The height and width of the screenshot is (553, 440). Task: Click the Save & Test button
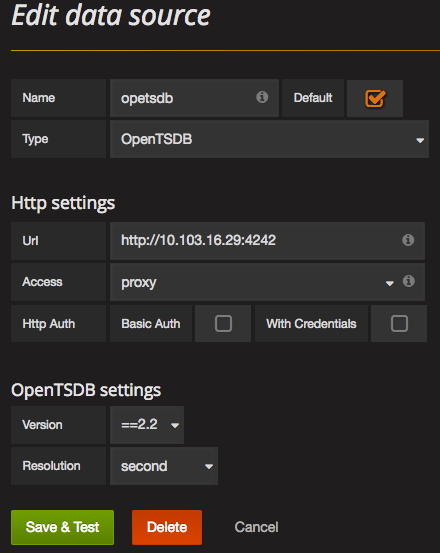pyautogui.click(x=62, y=527)
